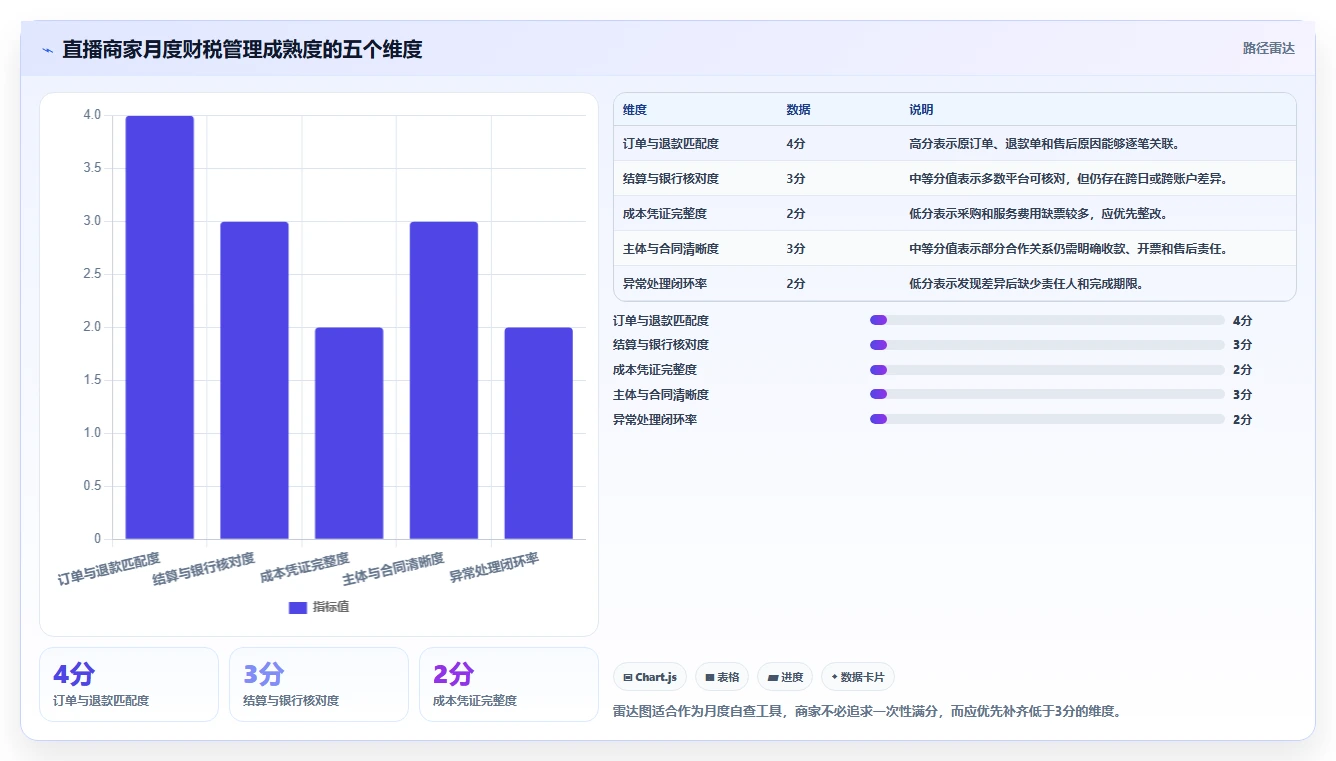This screenshot has width=1336, height=761.
Task: Click the 结算与银行核对度 bar in chart
Action: tap(254, 380)
